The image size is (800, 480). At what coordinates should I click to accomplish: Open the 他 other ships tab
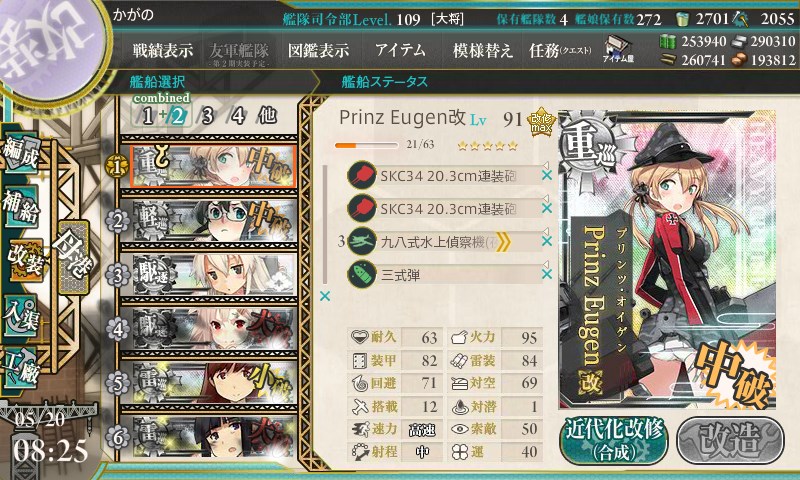(x=267, y=116)
